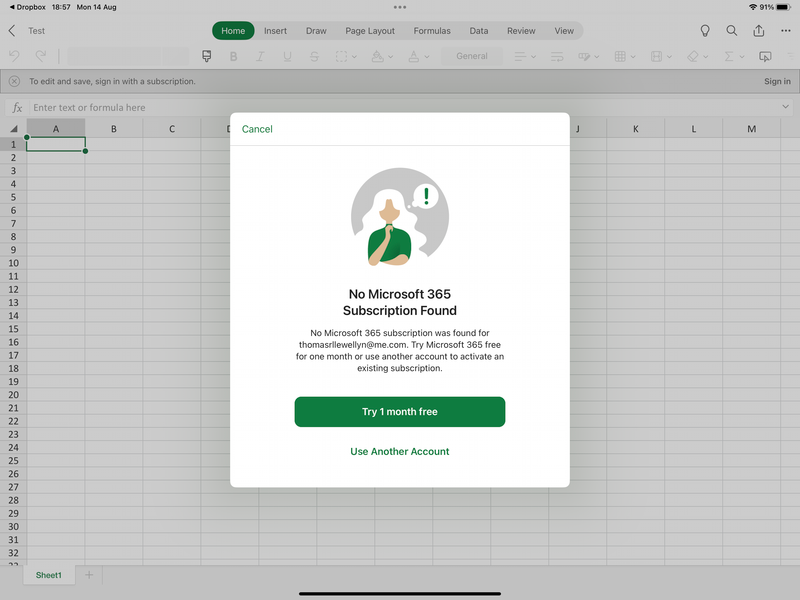Tap Cancel in the subscription dialog
800x600 pixels.
(257, 129)
